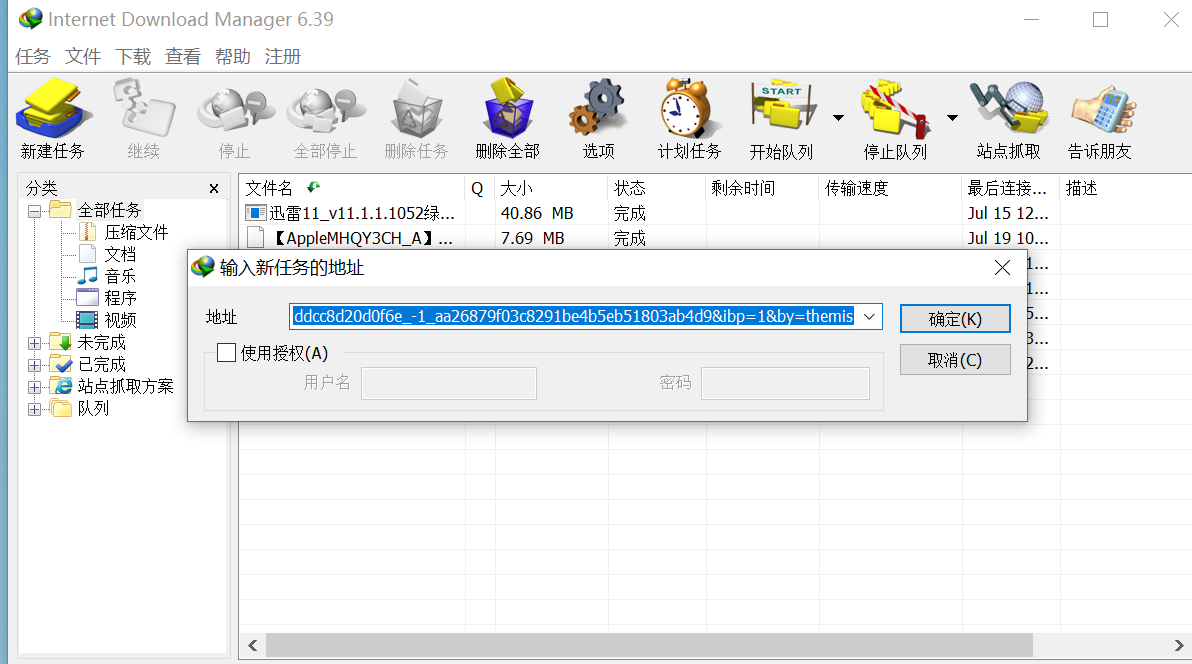Open the 注册 menu
The image size is (1192, 664).
(283, 56)
